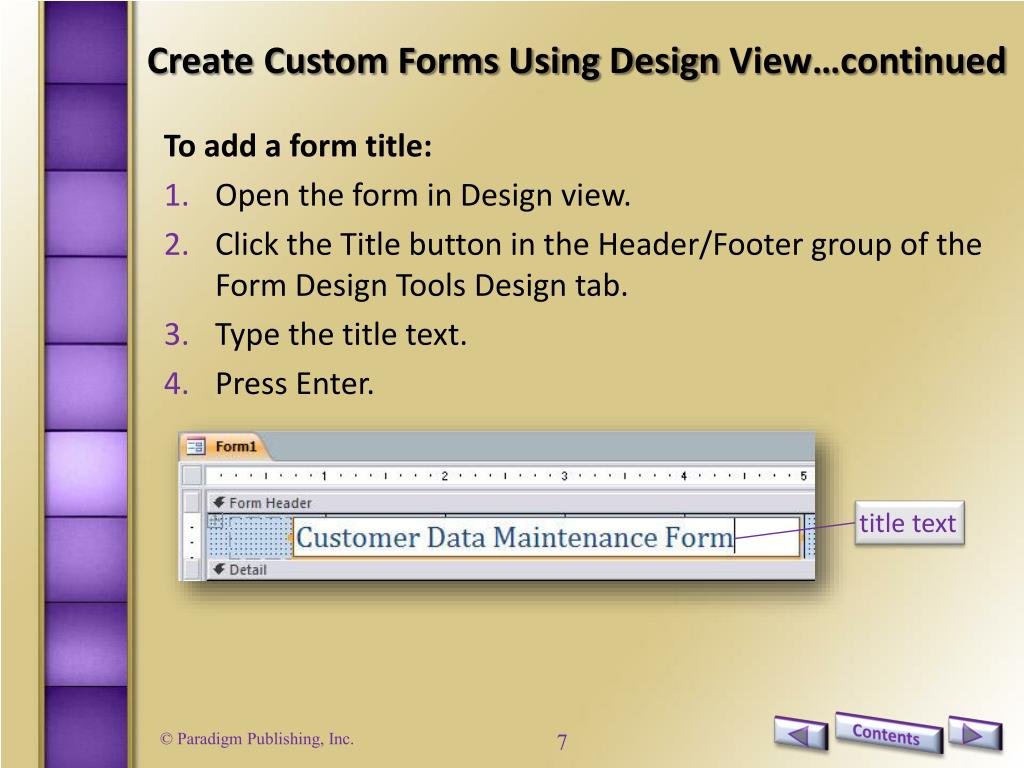1024x768 pixels.
Task: Click the horizontal ruler at the 2 mark
Action: pyautogui.click(x=444, y=476)
